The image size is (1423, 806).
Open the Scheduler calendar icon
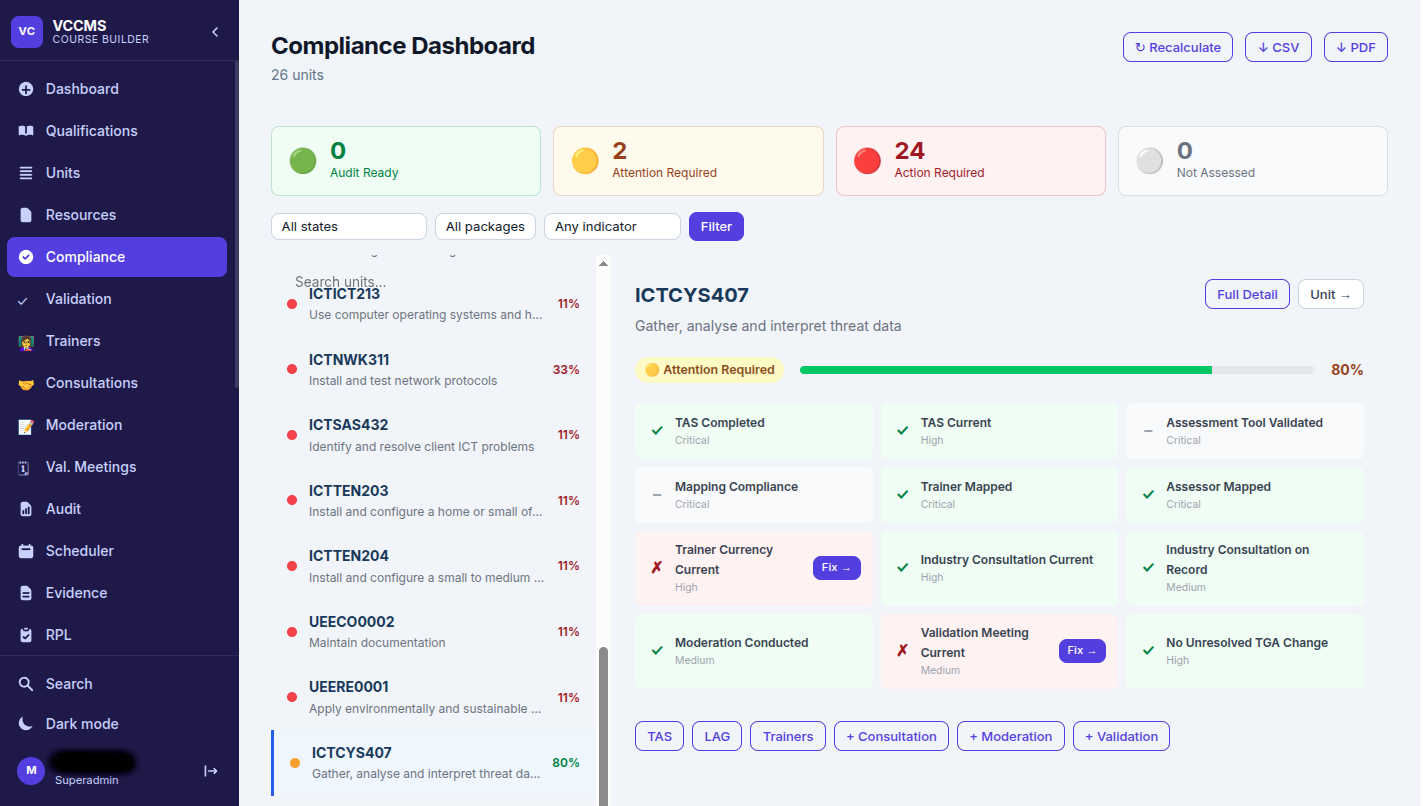(x=26, y=551)
